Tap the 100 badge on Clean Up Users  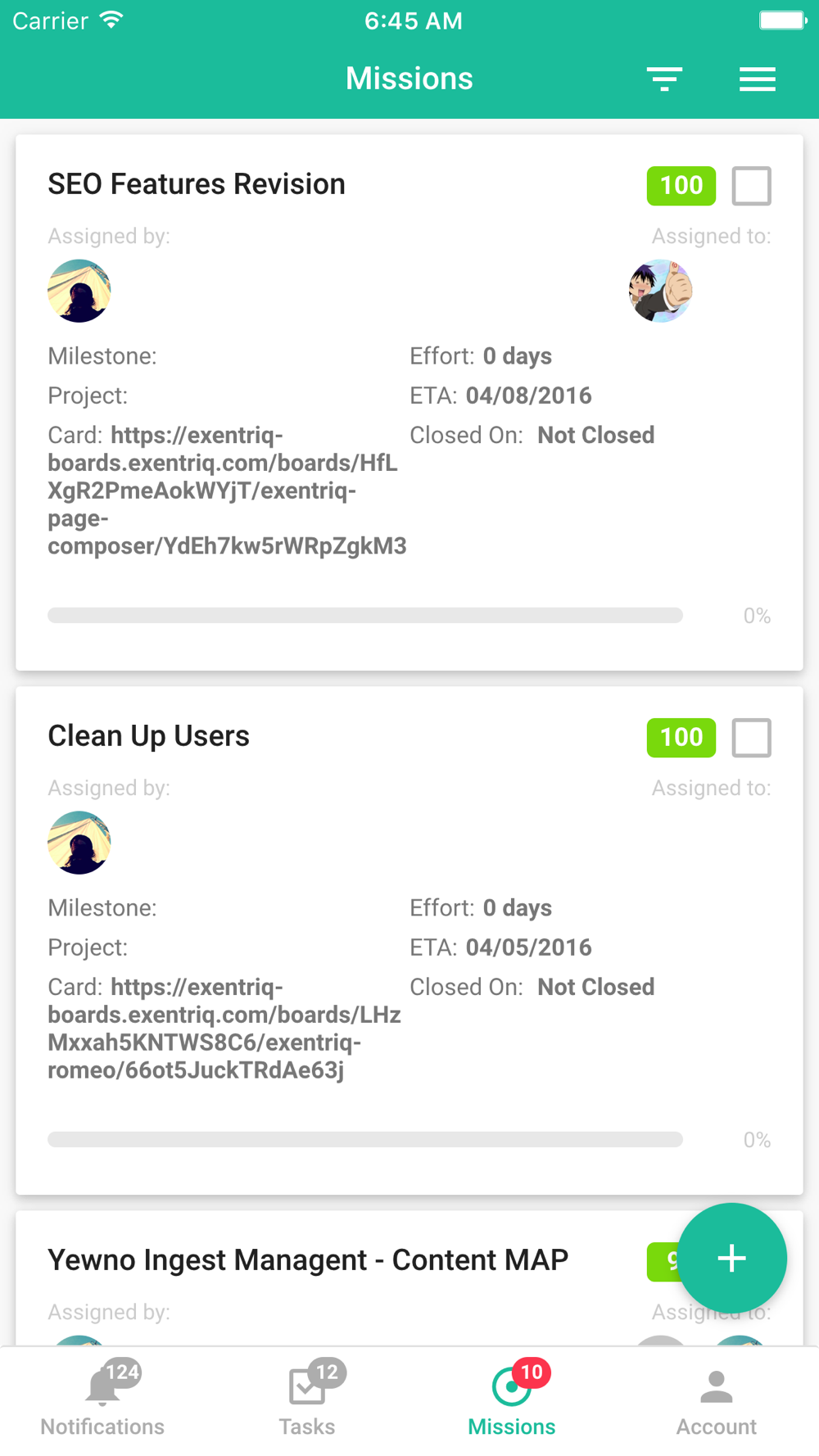pos(681,738)
